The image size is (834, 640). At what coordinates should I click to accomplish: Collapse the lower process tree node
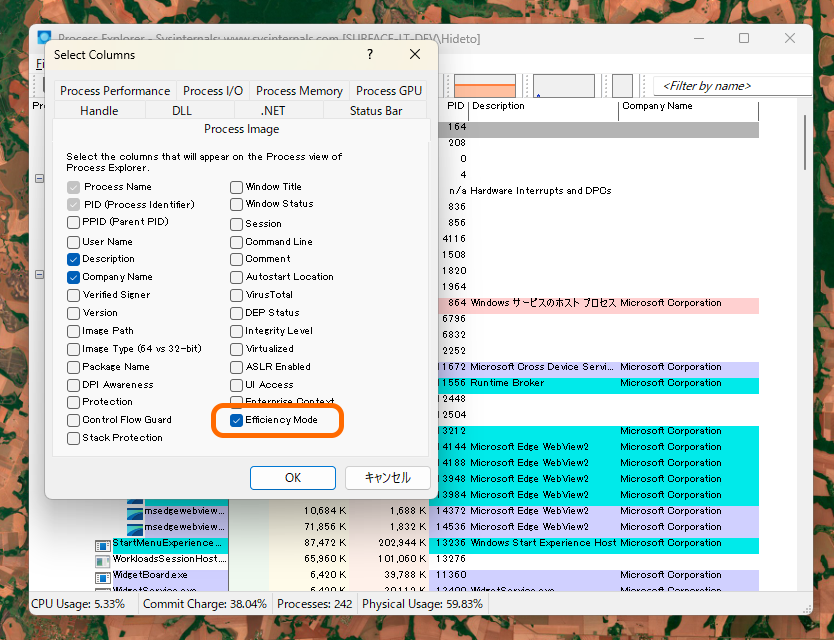[39, 275]
